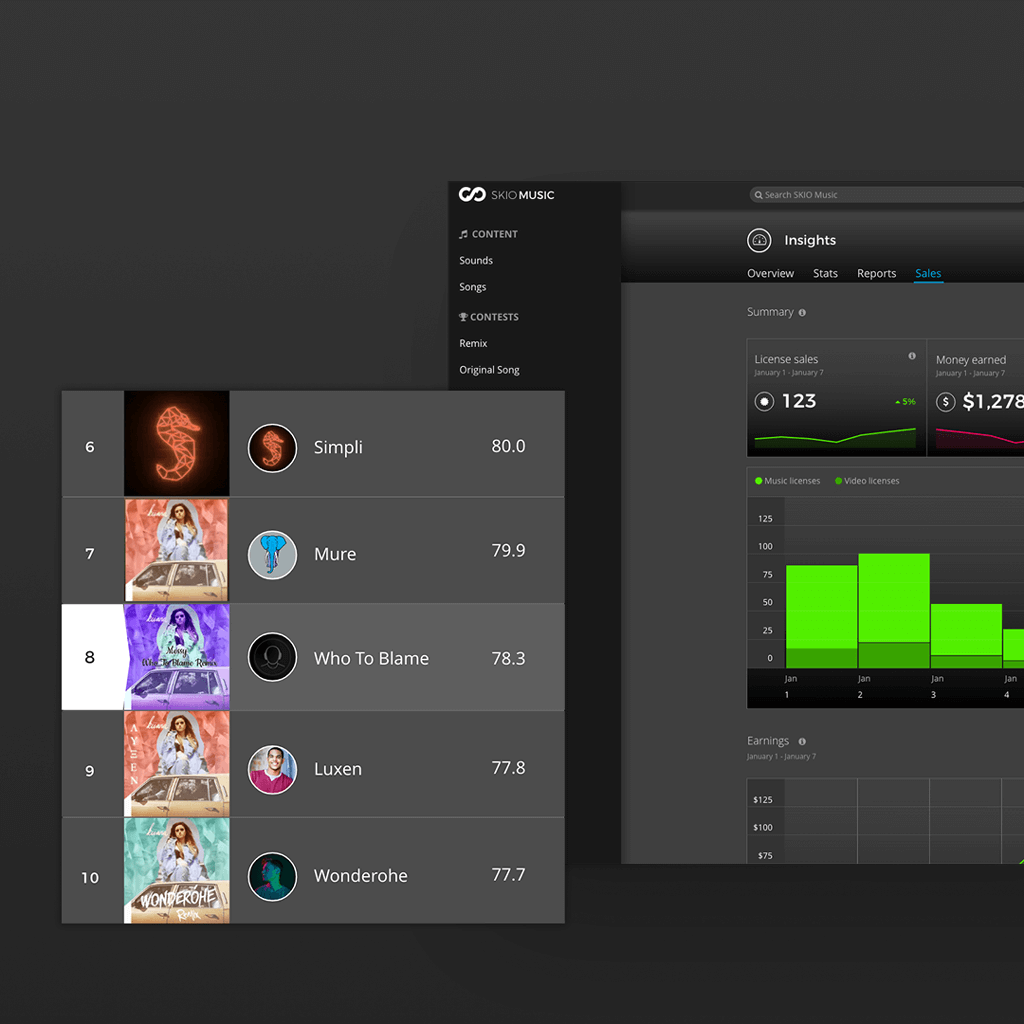
Task: Open Simpli's seahorse avatar
Action: point(272,448)
